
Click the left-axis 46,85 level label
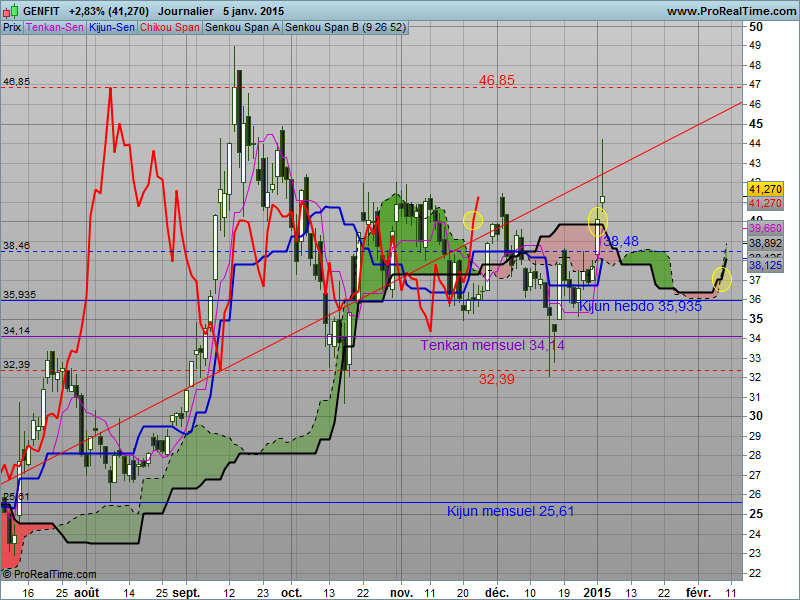click(x=16, y=82)
